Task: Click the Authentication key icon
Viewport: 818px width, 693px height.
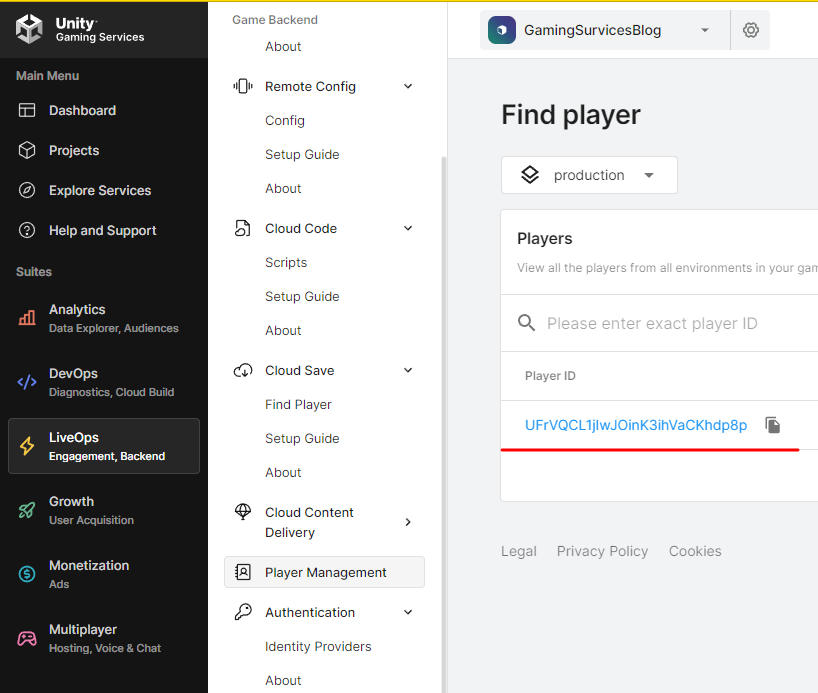Action: click(243, 612)
